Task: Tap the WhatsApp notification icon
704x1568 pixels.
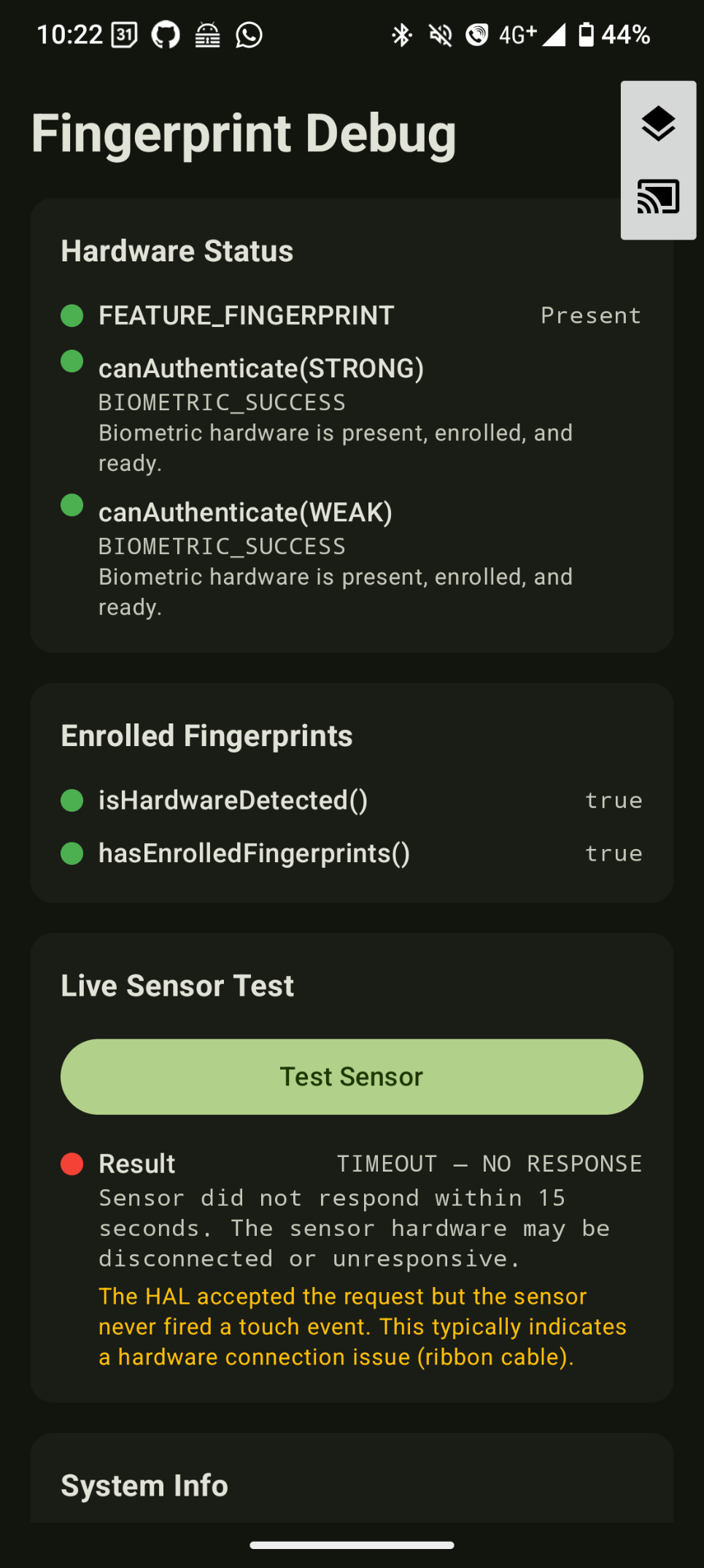Action: coord(249,34)
